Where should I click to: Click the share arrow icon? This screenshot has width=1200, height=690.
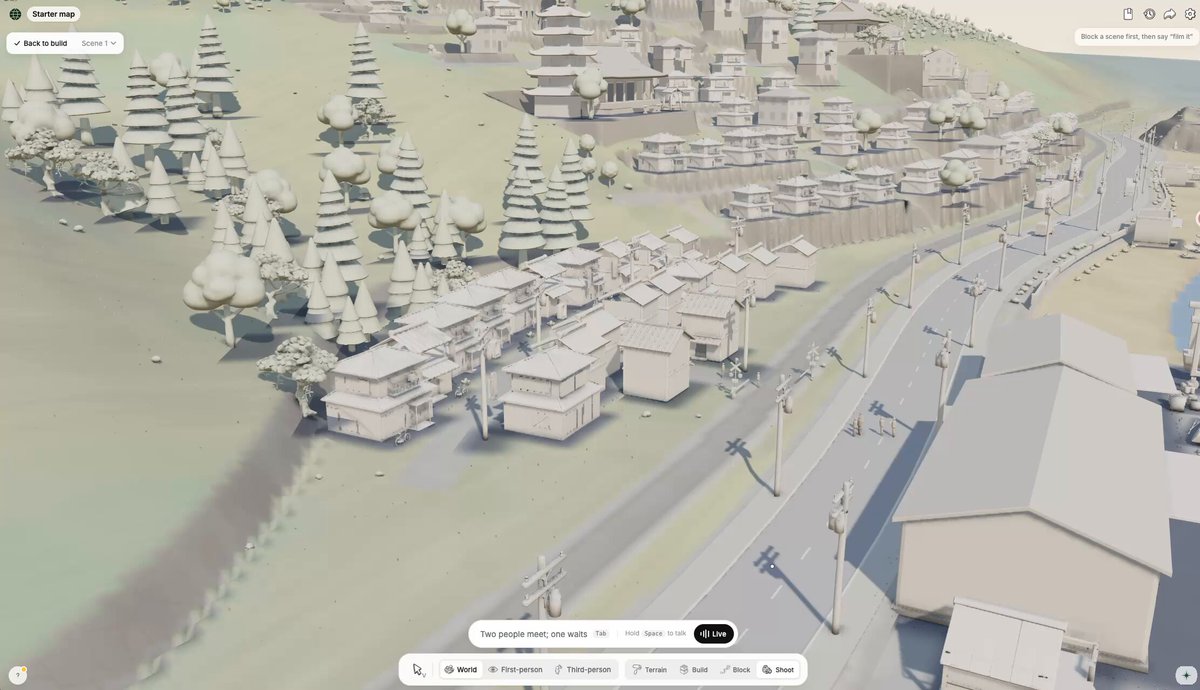point(1169,14)
